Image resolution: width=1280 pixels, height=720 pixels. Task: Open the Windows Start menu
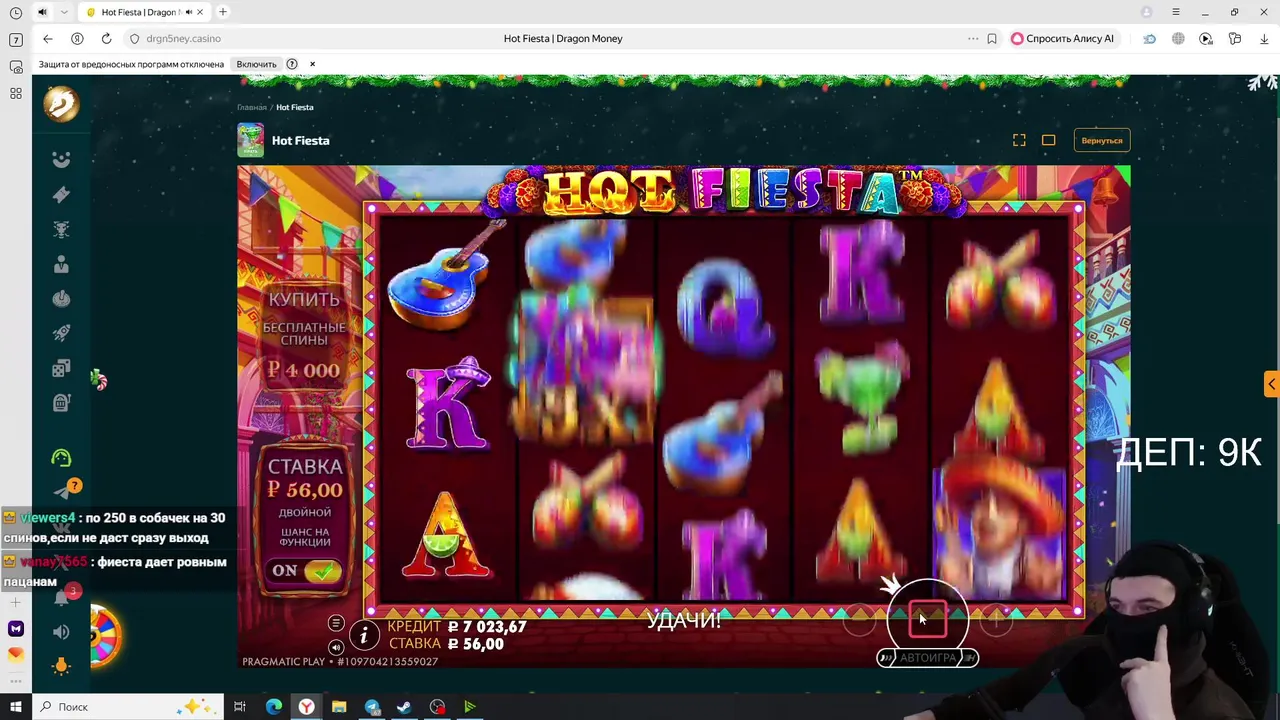(x=16, y=707)
